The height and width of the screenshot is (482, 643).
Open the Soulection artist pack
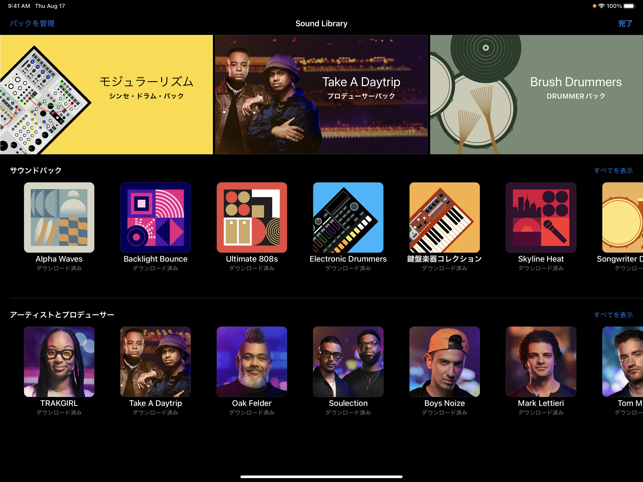(348, 362)
